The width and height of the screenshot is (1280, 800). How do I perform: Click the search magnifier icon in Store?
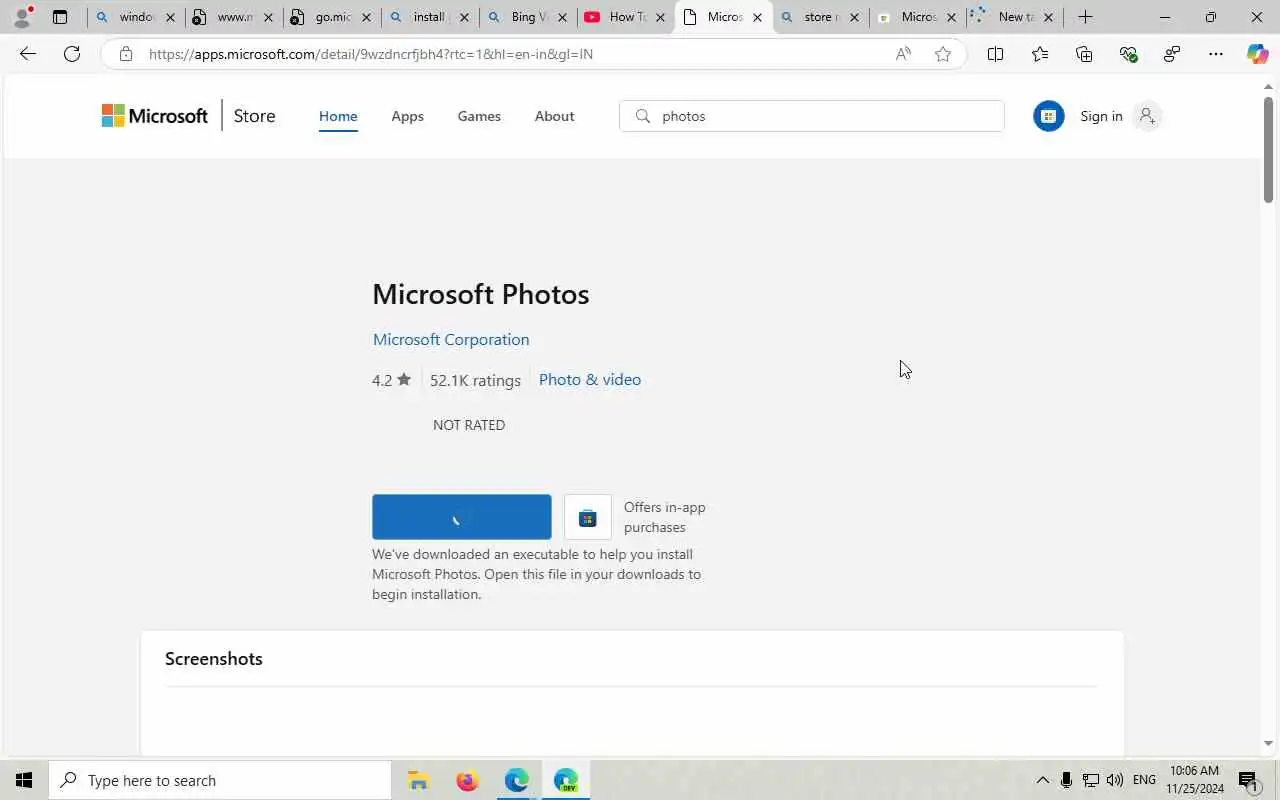[643, 116]
